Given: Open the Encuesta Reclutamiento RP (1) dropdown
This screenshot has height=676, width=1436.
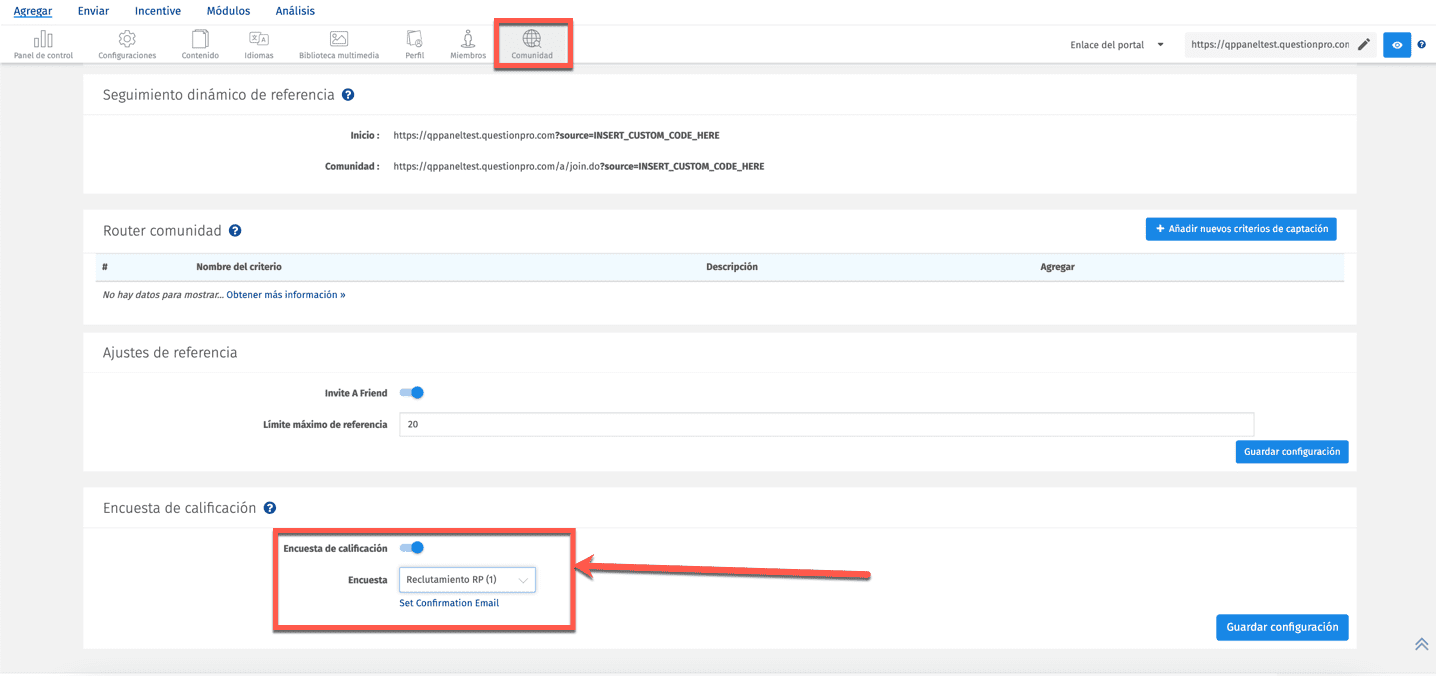Looking at the screenshot, I should point(467,580).
